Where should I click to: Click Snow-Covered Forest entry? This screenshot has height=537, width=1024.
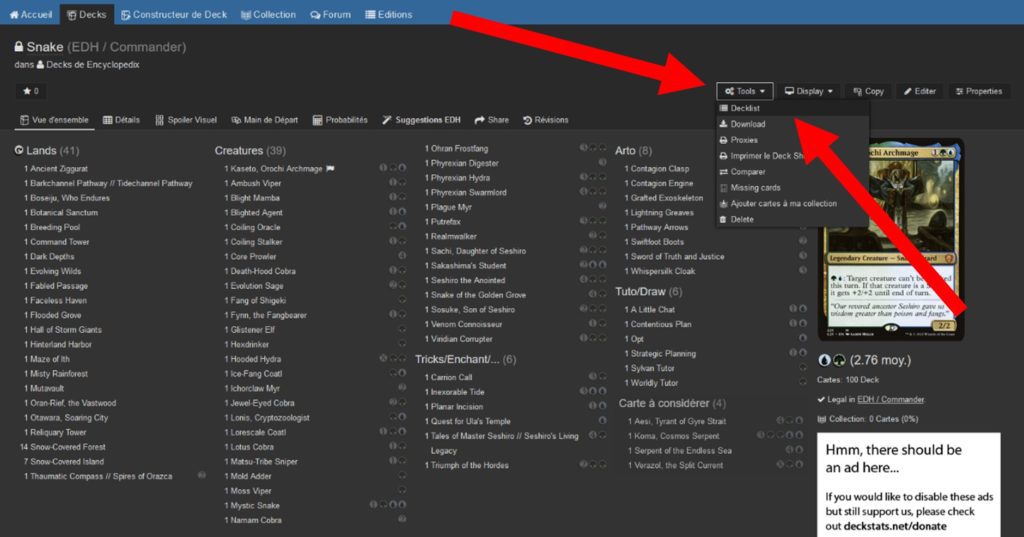[x=68, y=447]
